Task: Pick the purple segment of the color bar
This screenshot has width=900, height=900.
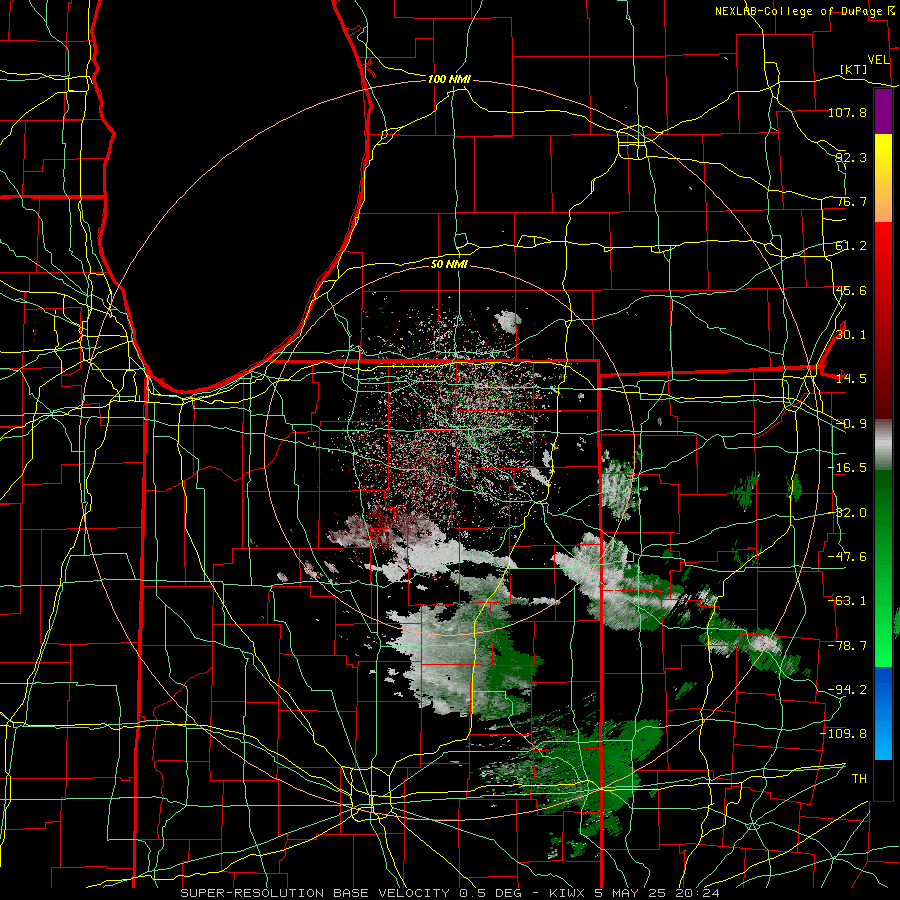Action: pos(883,111)
